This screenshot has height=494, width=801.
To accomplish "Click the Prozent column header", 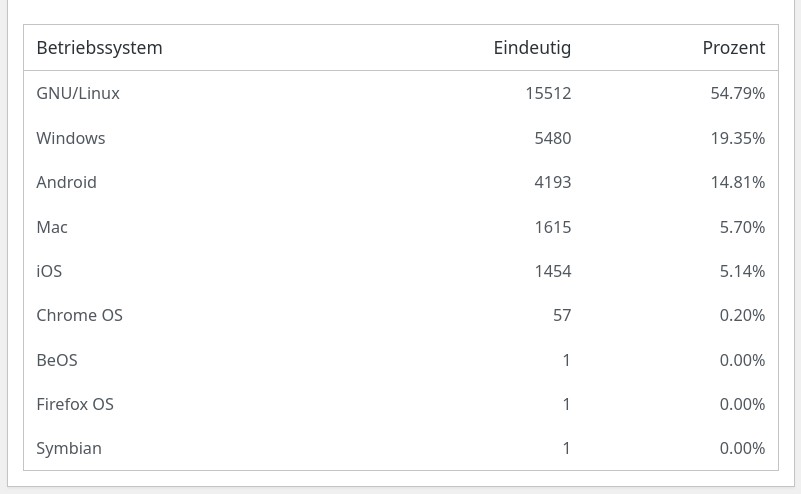I will tap(733, 48).
